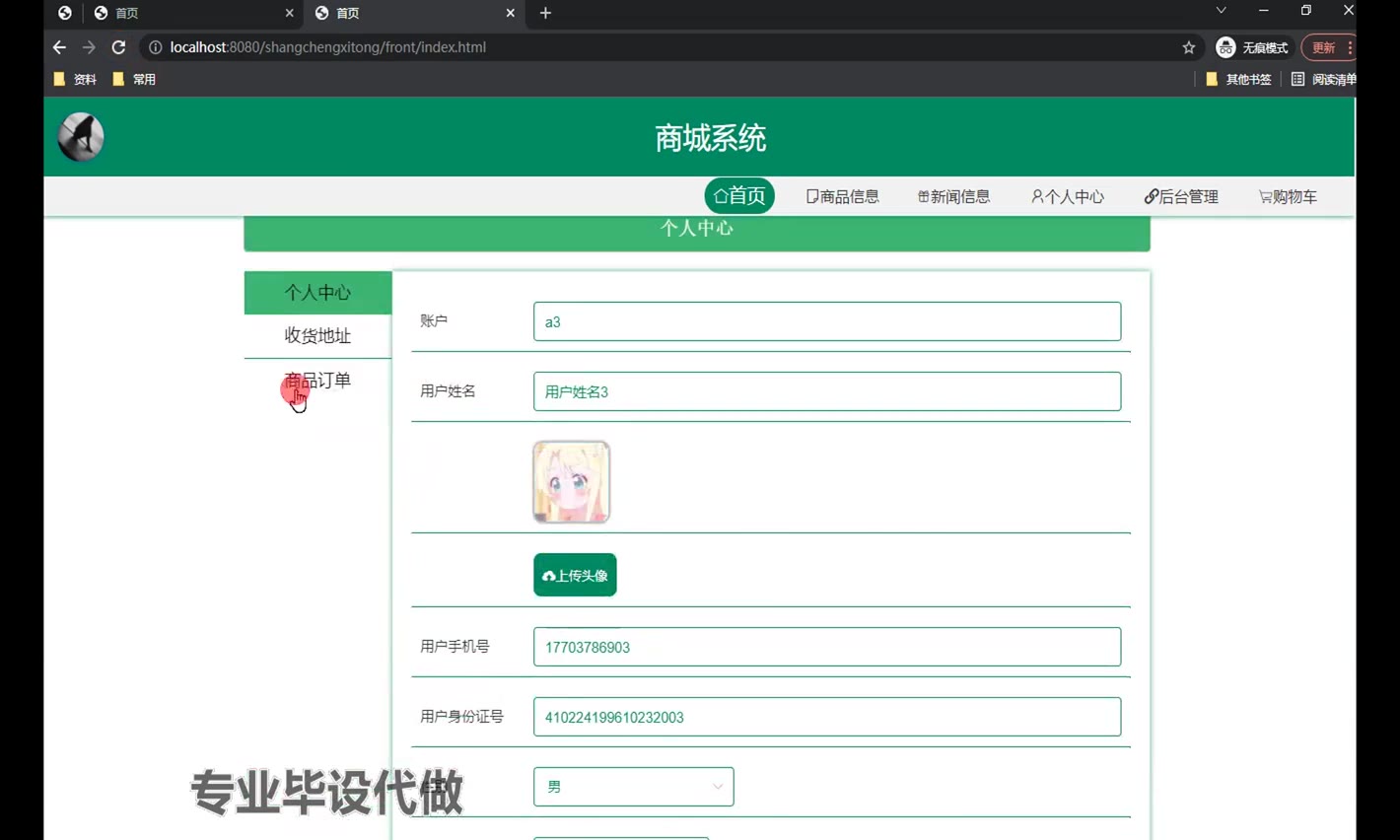Open the 阅读清单 reading list
The height and width of the screenshot is (840, 1400).
pyautogui.click(x=1323, y=79)
